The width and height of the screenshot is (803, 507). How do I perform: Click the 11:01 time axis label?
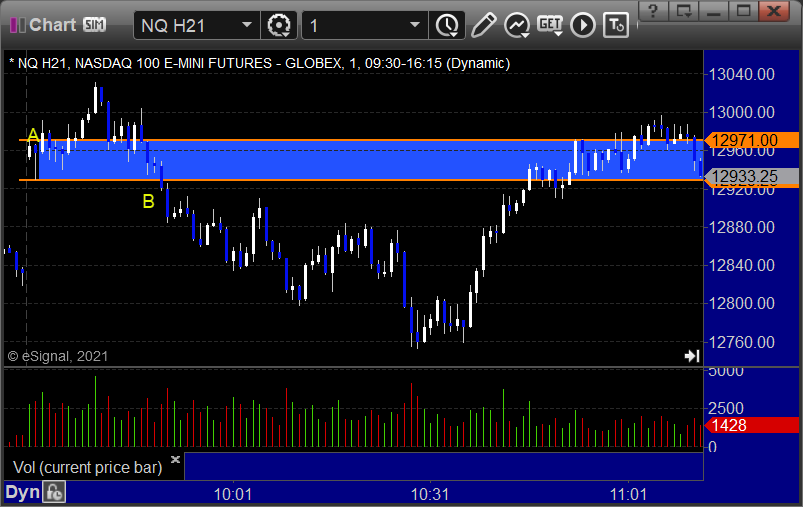628,495
